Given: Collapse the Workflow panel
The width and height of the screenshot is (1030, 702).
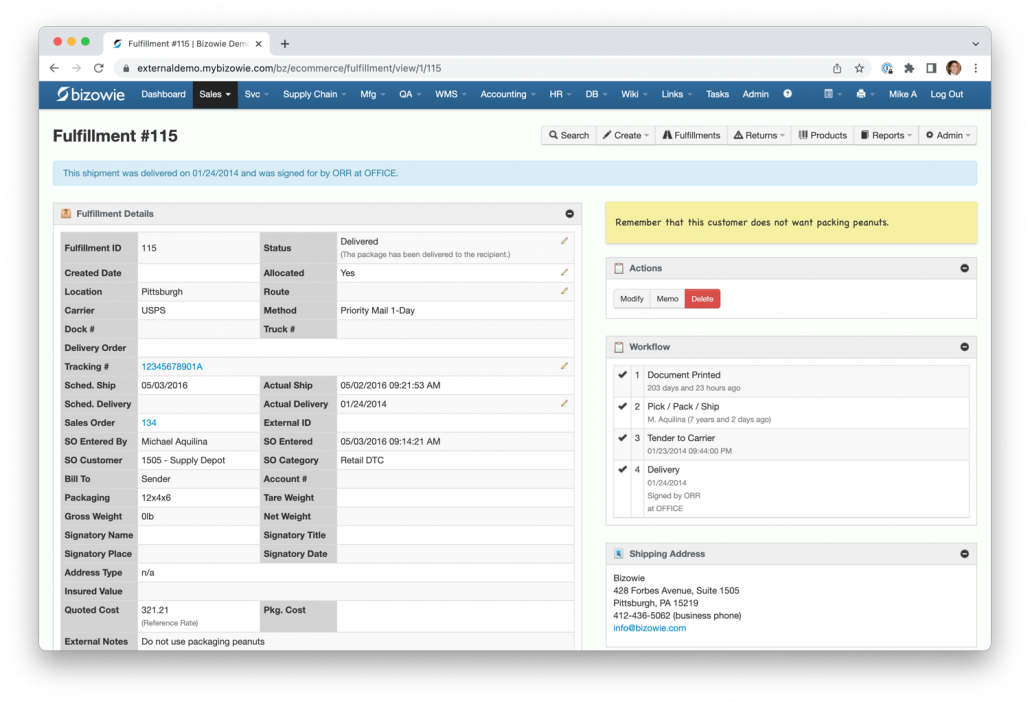Looking at the screenshot, I should click(964, 347).
